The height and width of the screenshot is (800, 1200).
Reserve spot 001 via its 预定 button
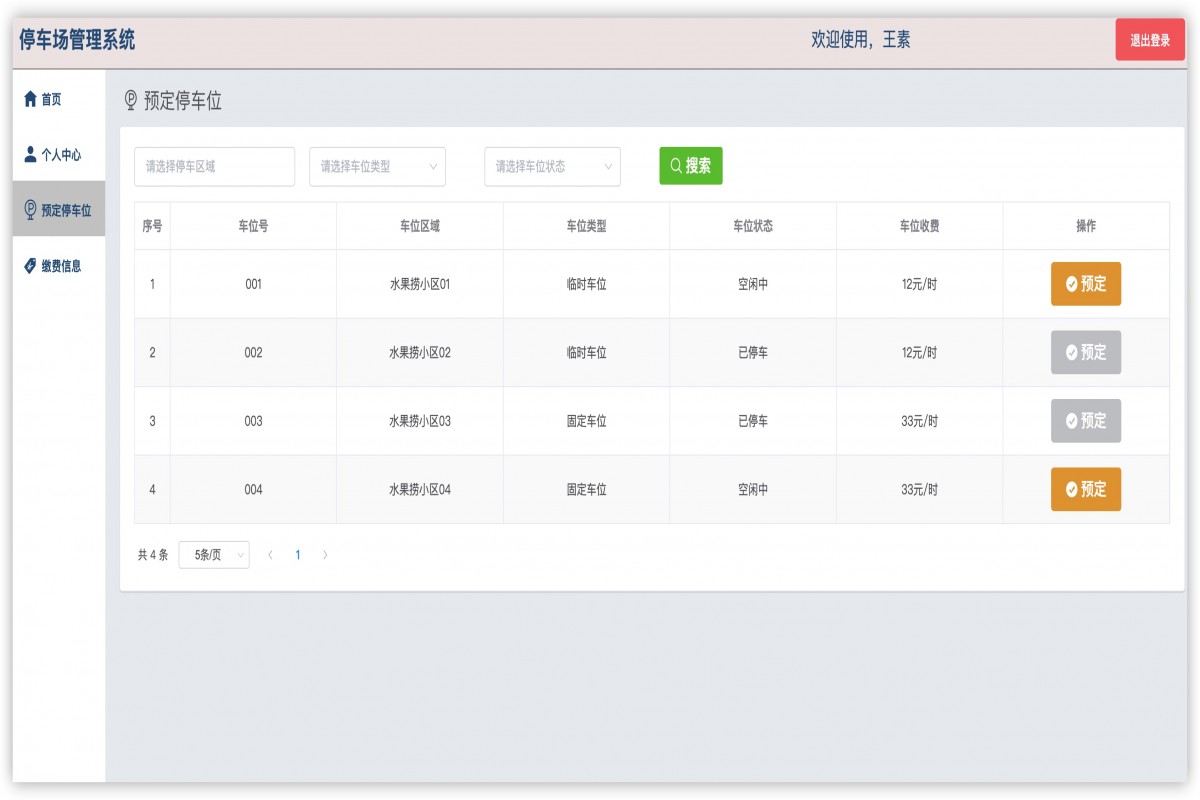tap(1085, 284)
